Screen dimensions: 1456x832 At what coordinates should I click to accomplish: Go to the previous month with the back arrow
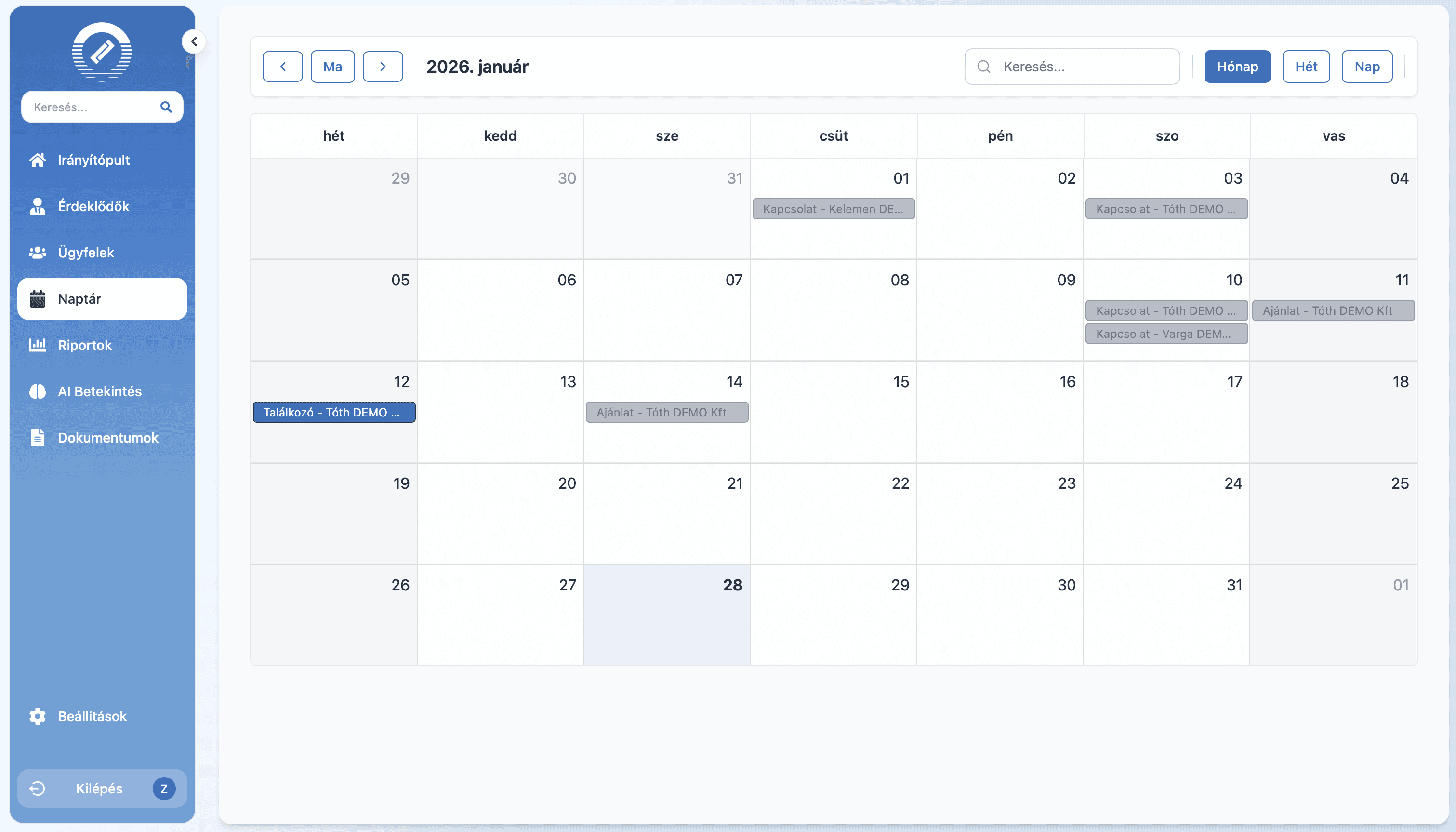tap(283, 67)
